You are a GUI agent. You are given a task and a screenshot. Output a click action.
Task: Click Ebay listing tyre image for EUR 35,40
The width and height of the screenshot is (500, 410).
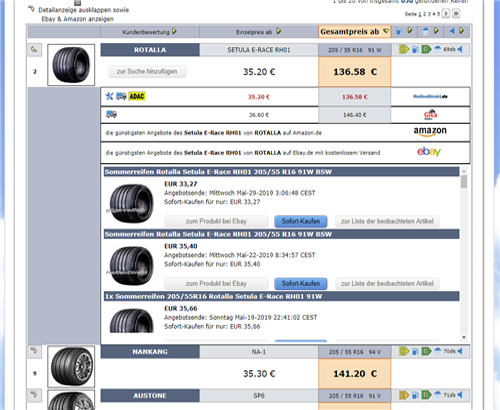tap(131, 265)
